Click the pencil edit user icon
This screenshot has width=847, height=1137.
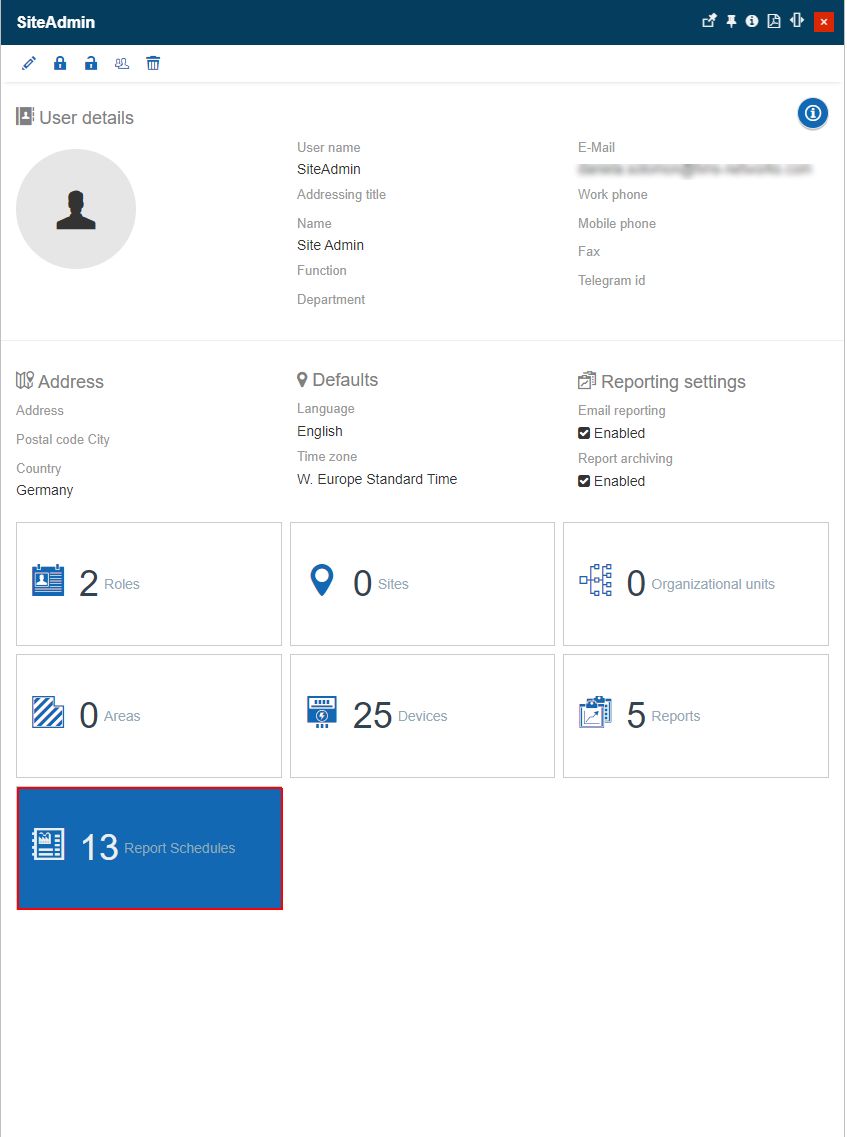click(x=29, y=64)
